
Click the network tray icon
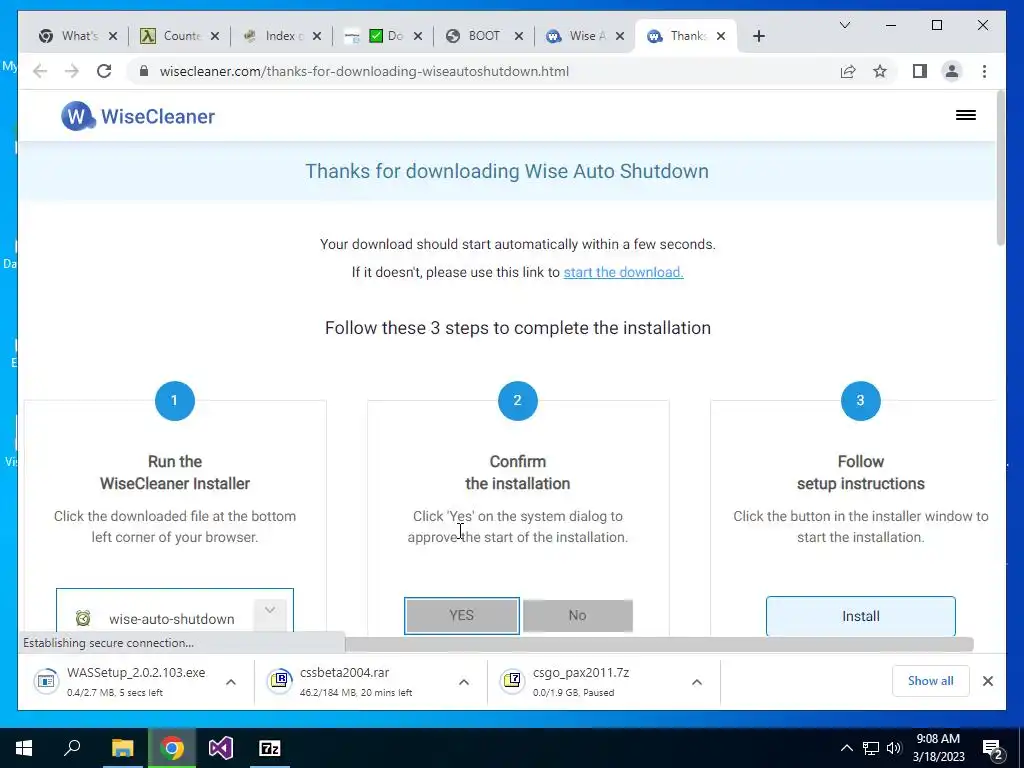[x=871, y=748]
